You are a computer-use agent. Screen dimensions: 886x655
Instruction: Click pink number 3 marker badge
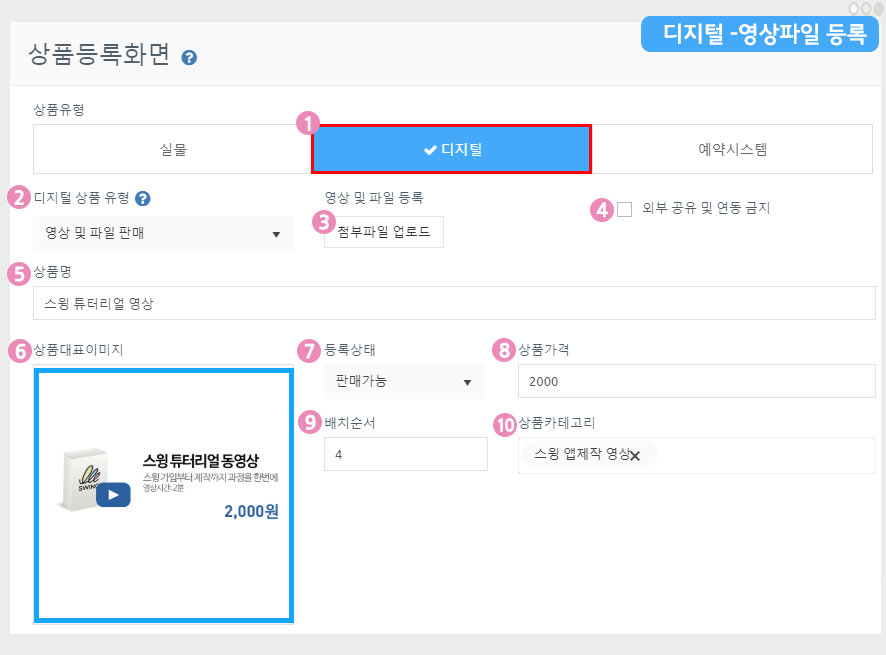323,221
